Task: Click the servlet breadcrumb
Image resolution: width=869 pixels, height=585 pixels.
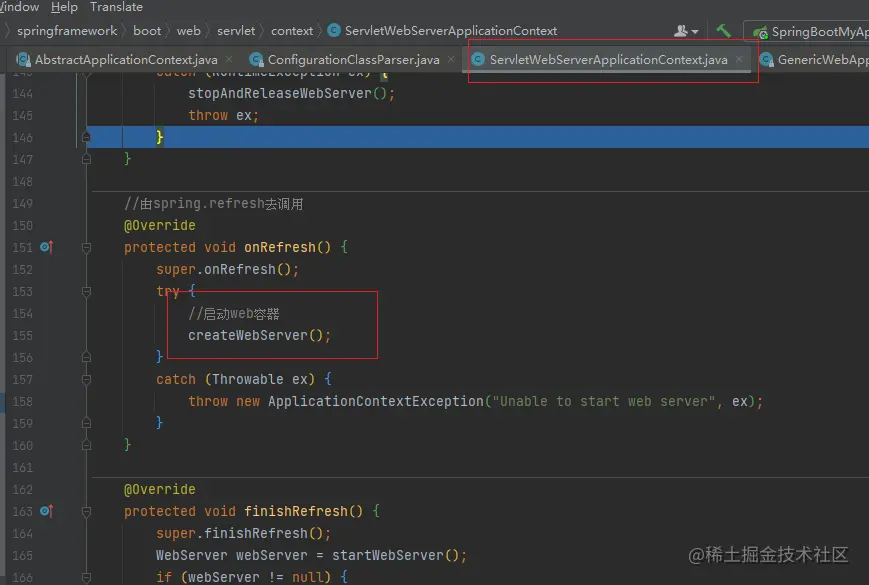Action: [236, 30]
